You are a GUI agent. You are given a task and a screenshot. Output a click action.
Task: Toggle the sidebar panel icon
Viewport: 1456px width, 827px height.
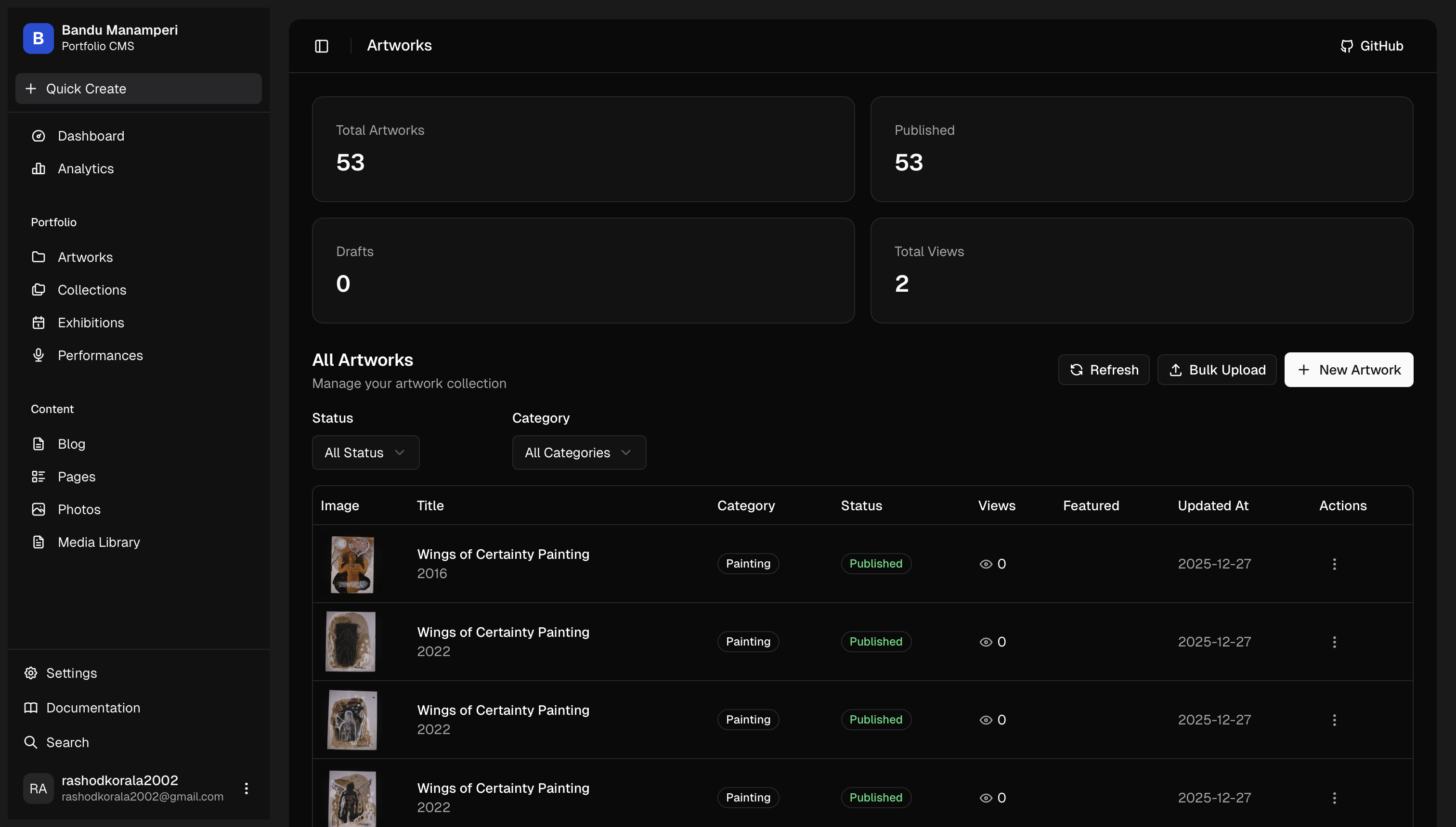point(322,46)
